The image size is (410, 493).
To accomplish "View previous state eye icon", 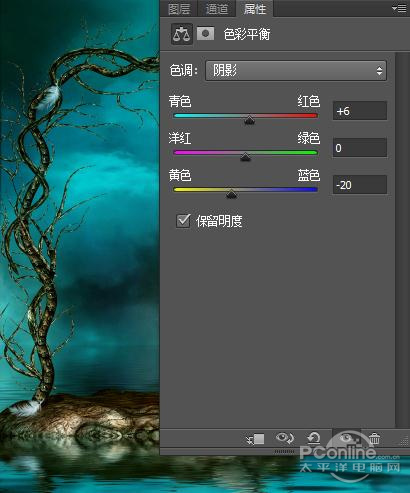I will pos(285,438).
